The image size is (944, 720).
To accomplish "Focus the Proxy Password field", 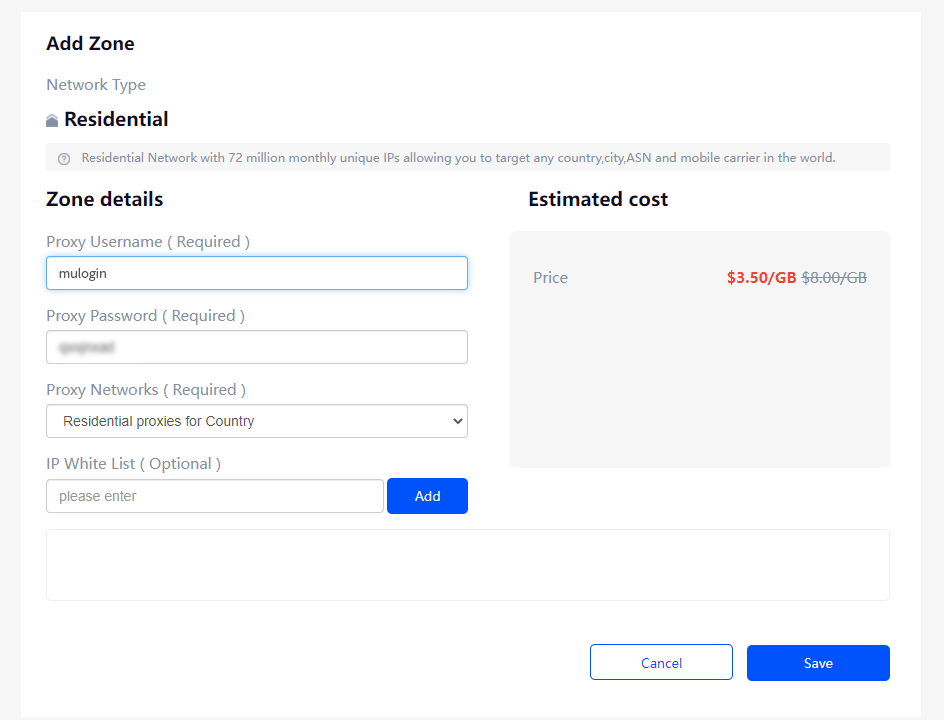I will point(257,347).
